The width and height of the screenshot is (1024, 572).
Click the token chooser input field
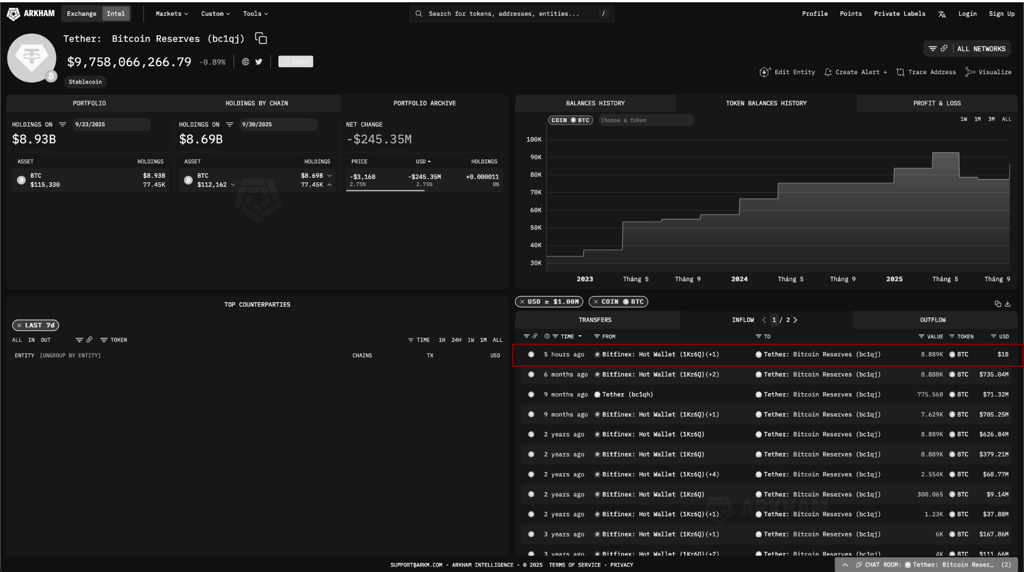[x=645, y=120]
